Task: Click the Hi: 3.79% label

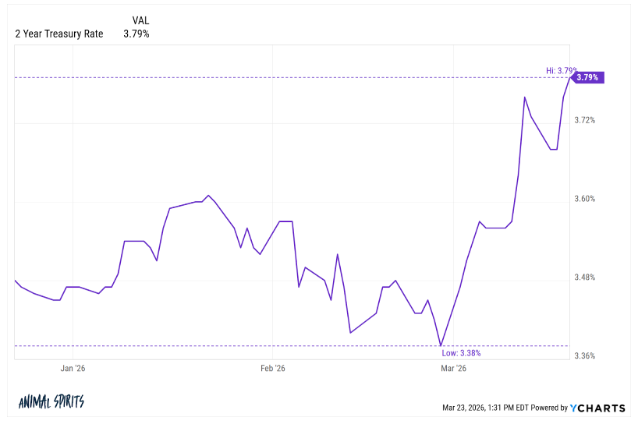Action: point(558,70)
